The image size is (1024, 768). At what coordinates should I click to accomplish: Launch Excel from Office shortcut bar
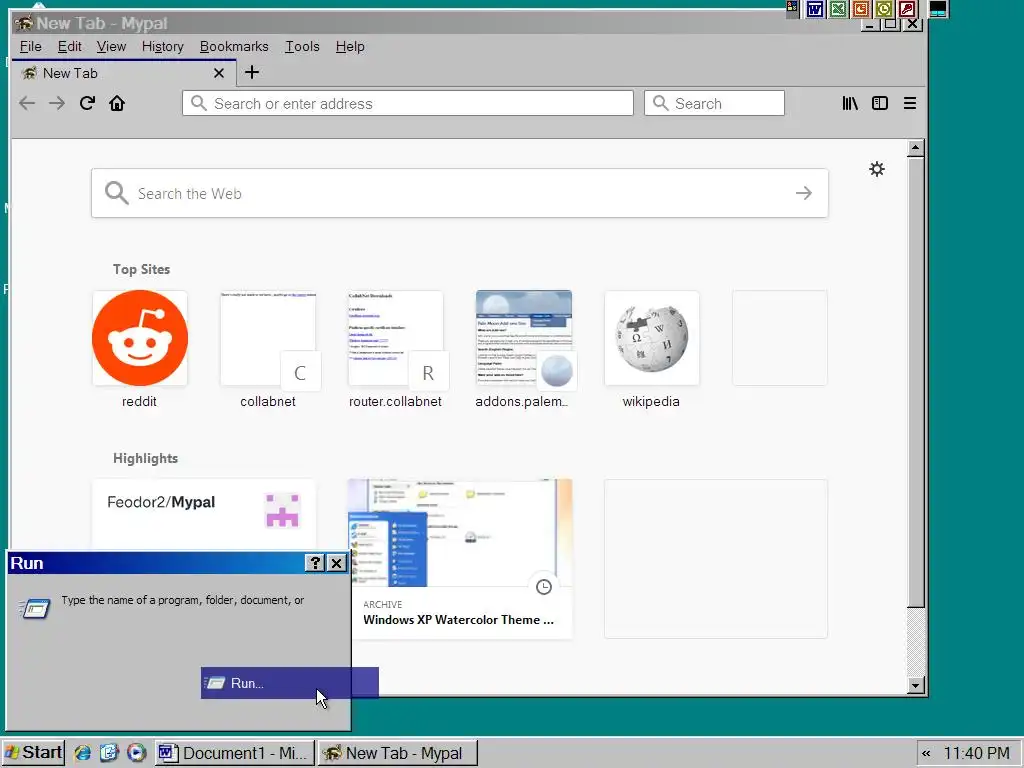(838, 8)
